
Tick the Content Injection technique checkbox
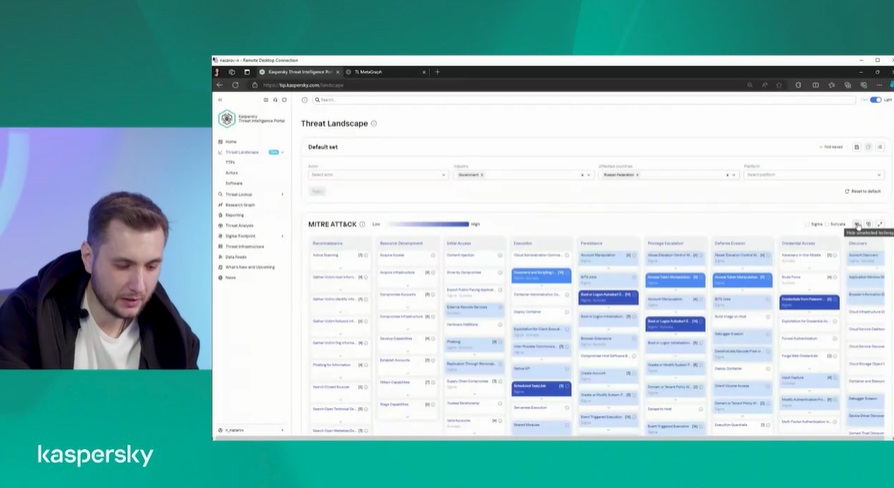(x=500, y=255)
